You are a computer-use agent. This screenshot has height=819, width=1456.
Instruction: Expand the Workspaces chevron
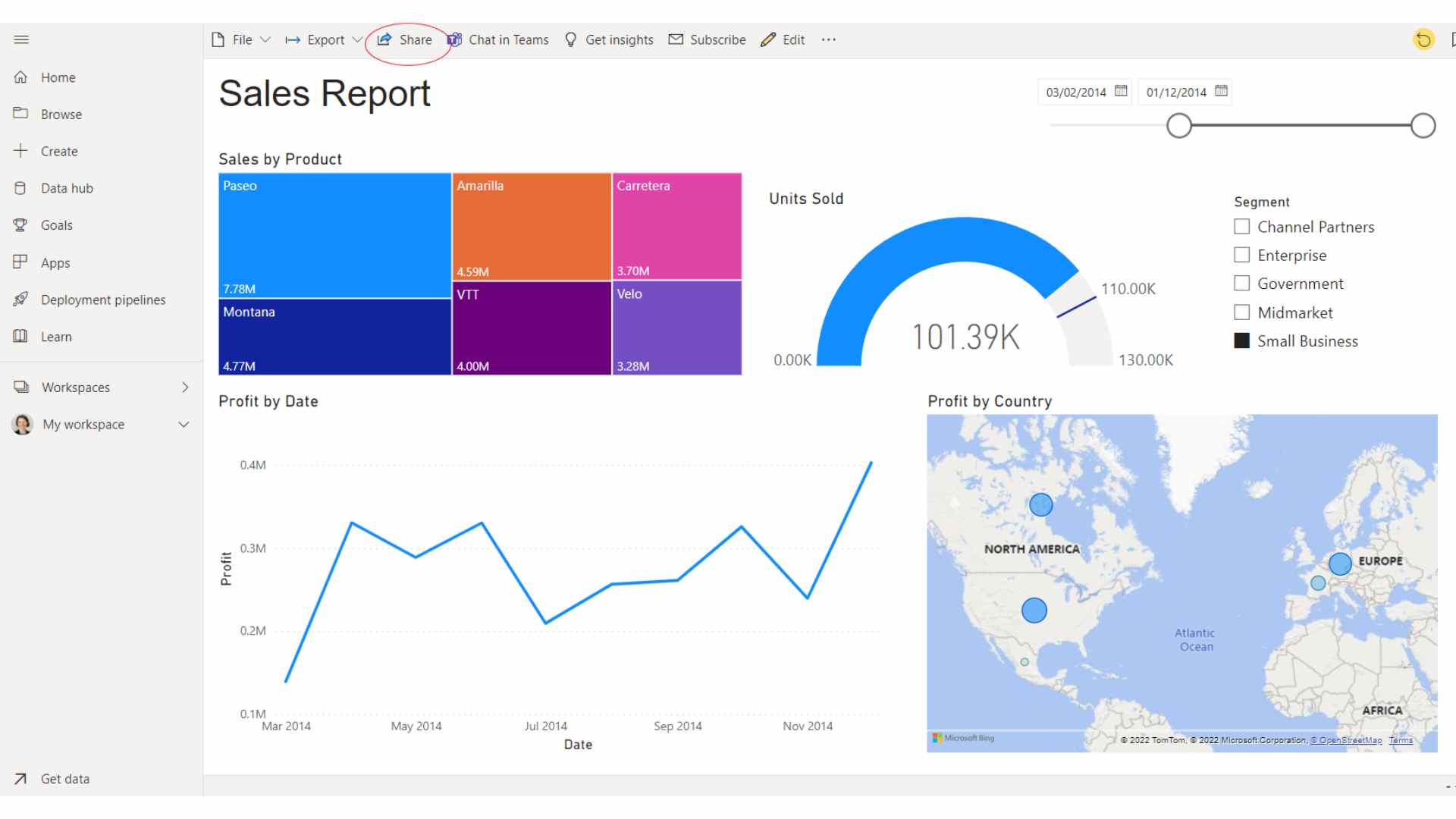(x=185, y=387)
